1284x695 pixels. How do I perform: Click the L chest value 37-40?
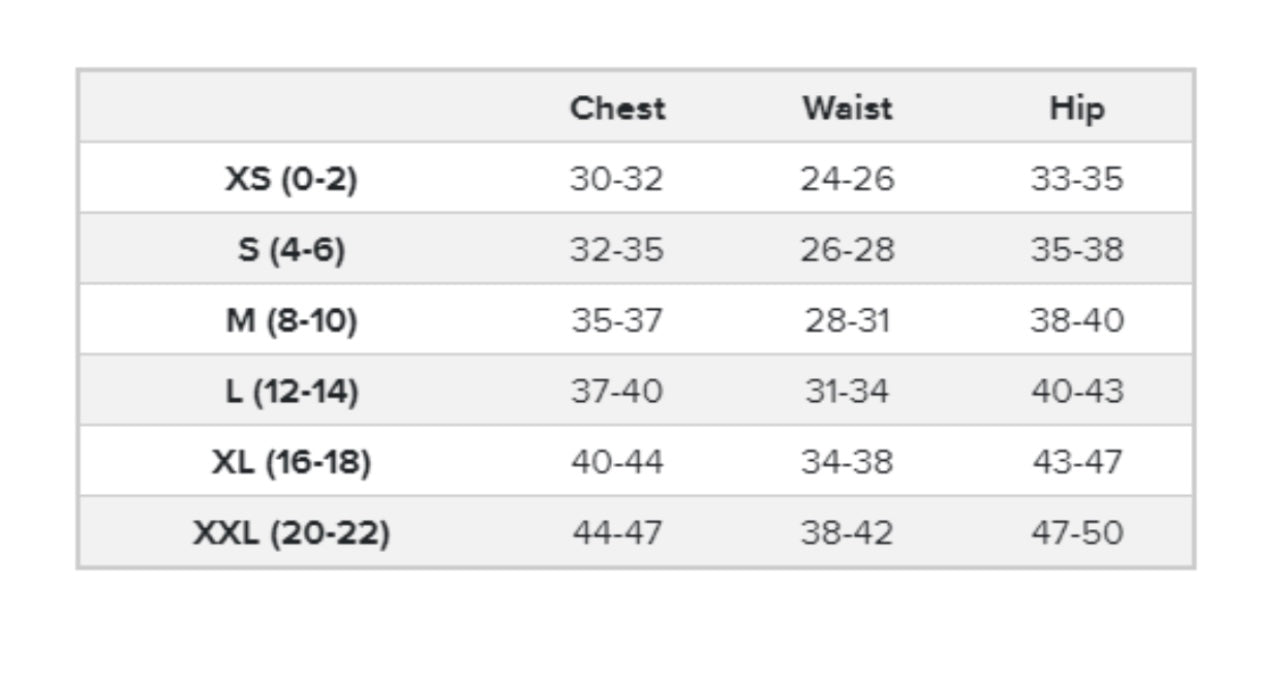(x=617, y=391)
